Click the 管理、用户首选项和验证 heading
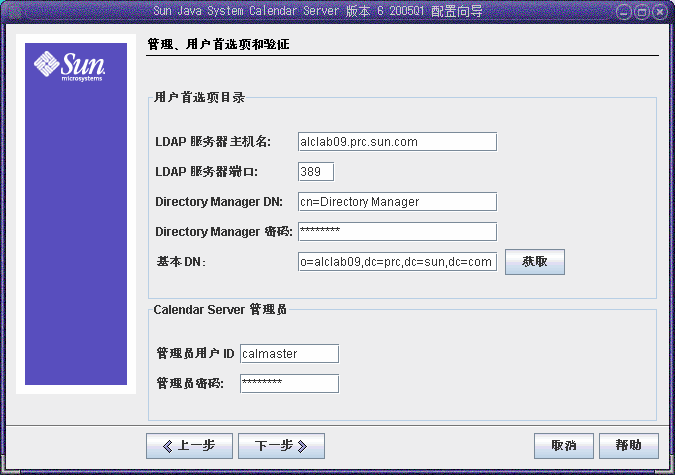The image size is (675, 475). pos(218,44)
